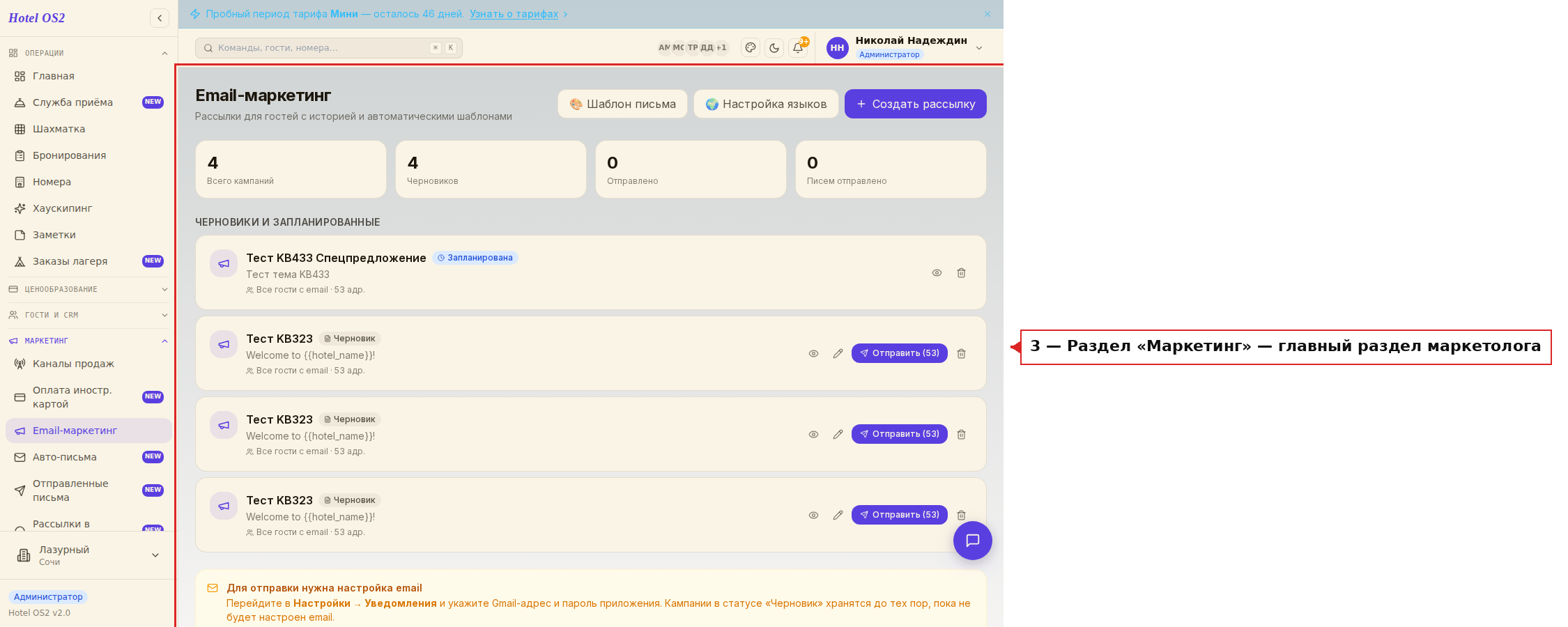Screen dimensions: 1568x627
Task: Expand the Гости и CRM section
Action: 88,315
